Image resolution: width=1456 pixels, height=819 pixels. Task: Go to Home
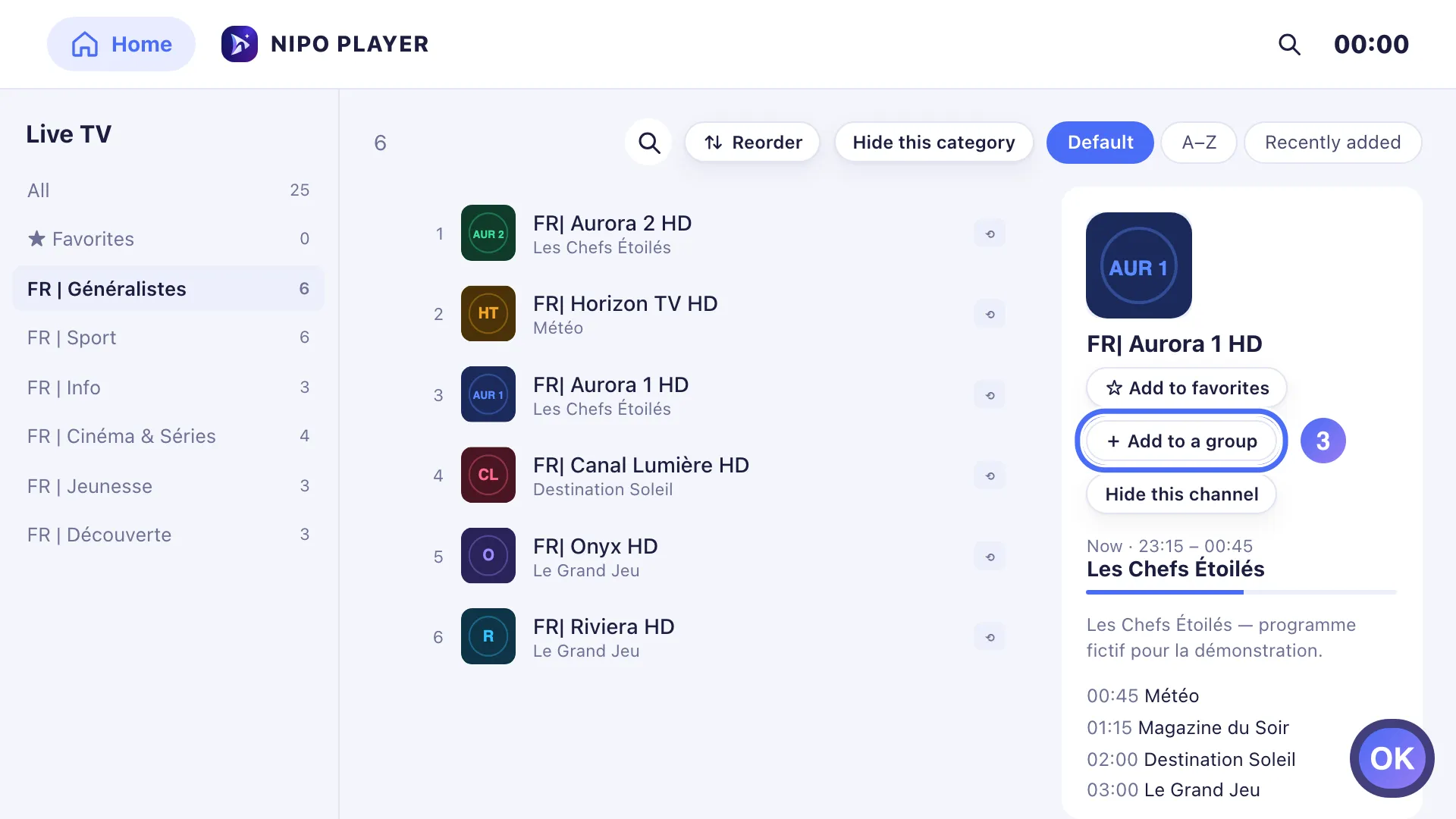tap(121, 44)
